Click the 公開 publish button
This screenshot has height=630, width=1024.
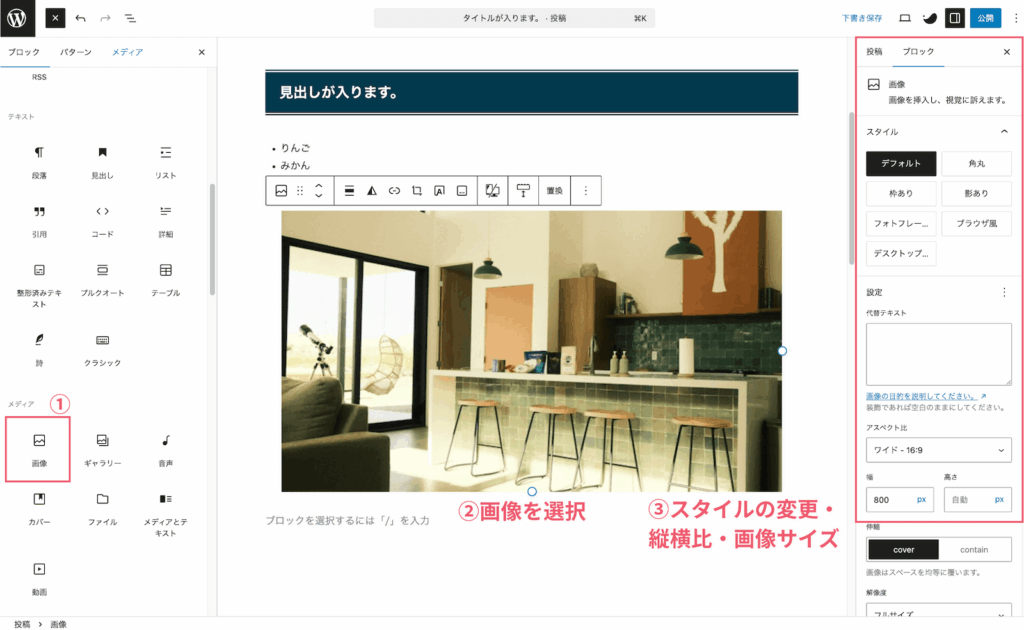pos(985,18)
